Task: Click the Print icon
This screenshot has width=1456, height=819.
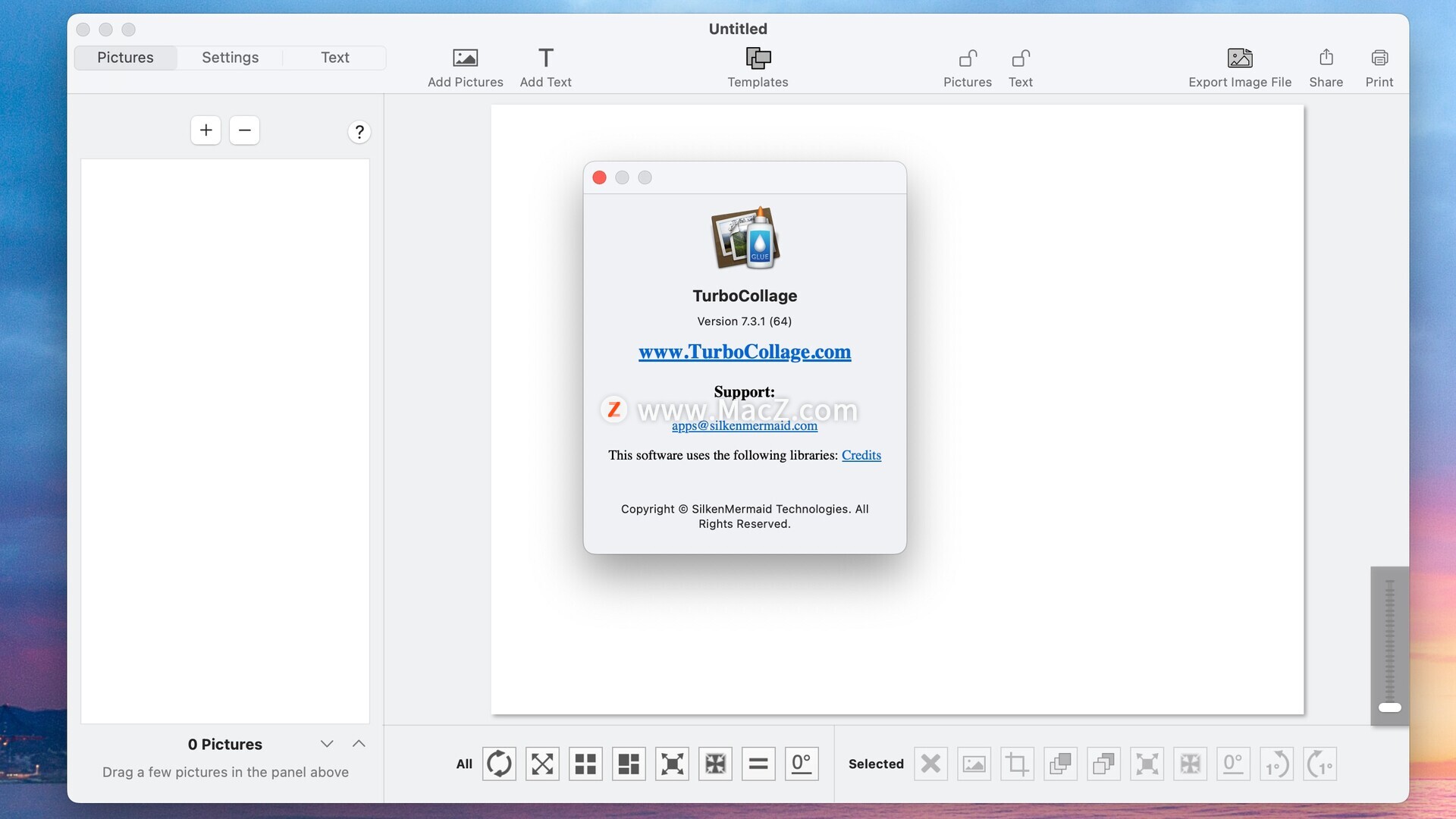Action: [x=1379, y=58]
